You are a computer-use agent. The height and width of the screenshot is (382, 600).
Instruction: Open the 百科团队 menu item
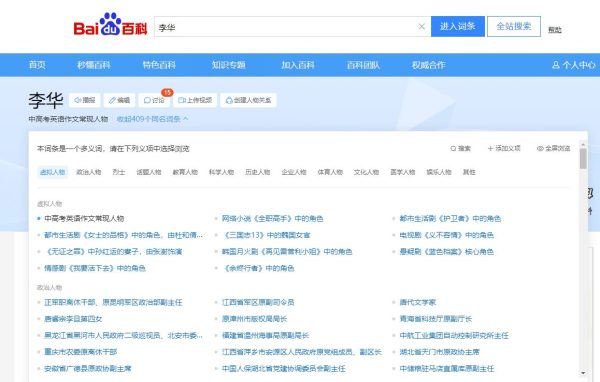(363, 65)
